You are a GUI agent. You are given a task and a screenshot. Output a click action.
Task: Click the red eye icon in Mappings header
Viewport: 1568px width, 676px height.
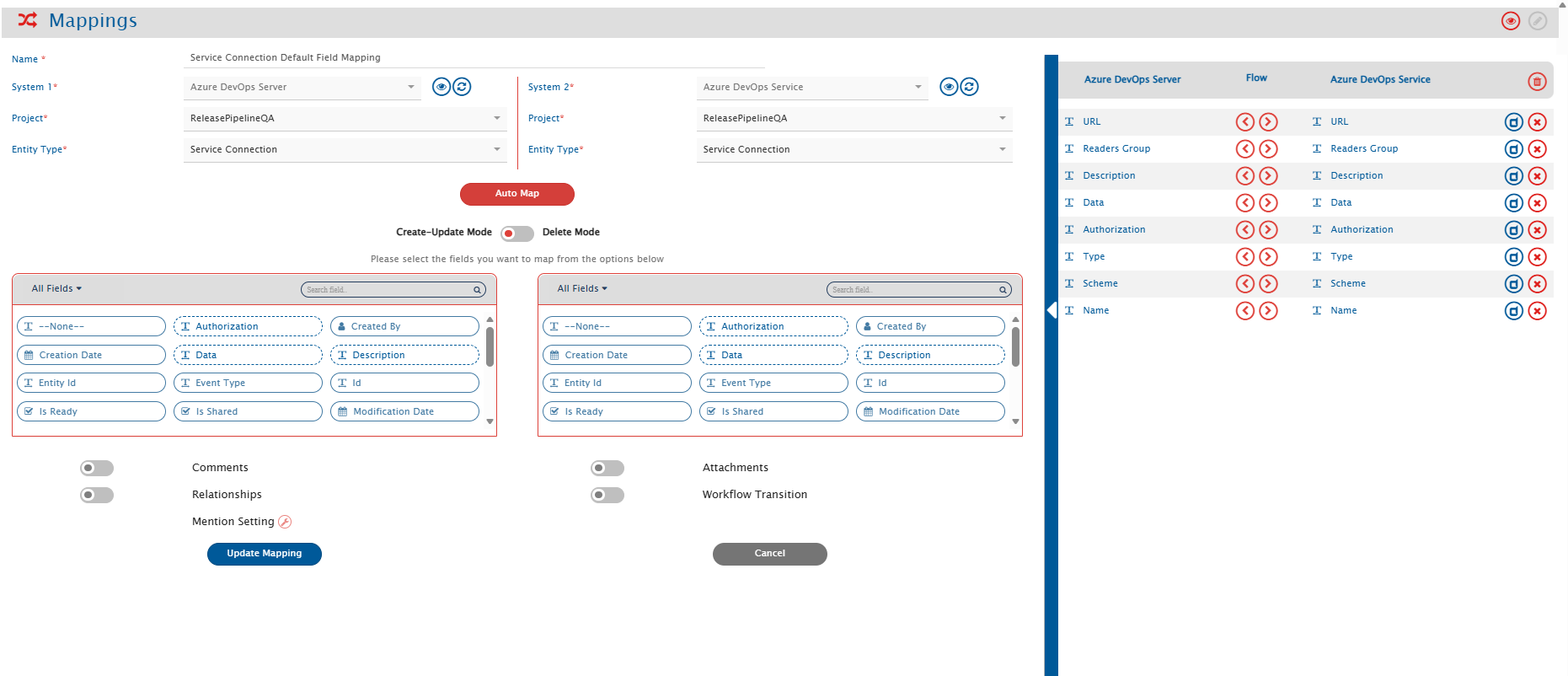tap(1510, 21)
